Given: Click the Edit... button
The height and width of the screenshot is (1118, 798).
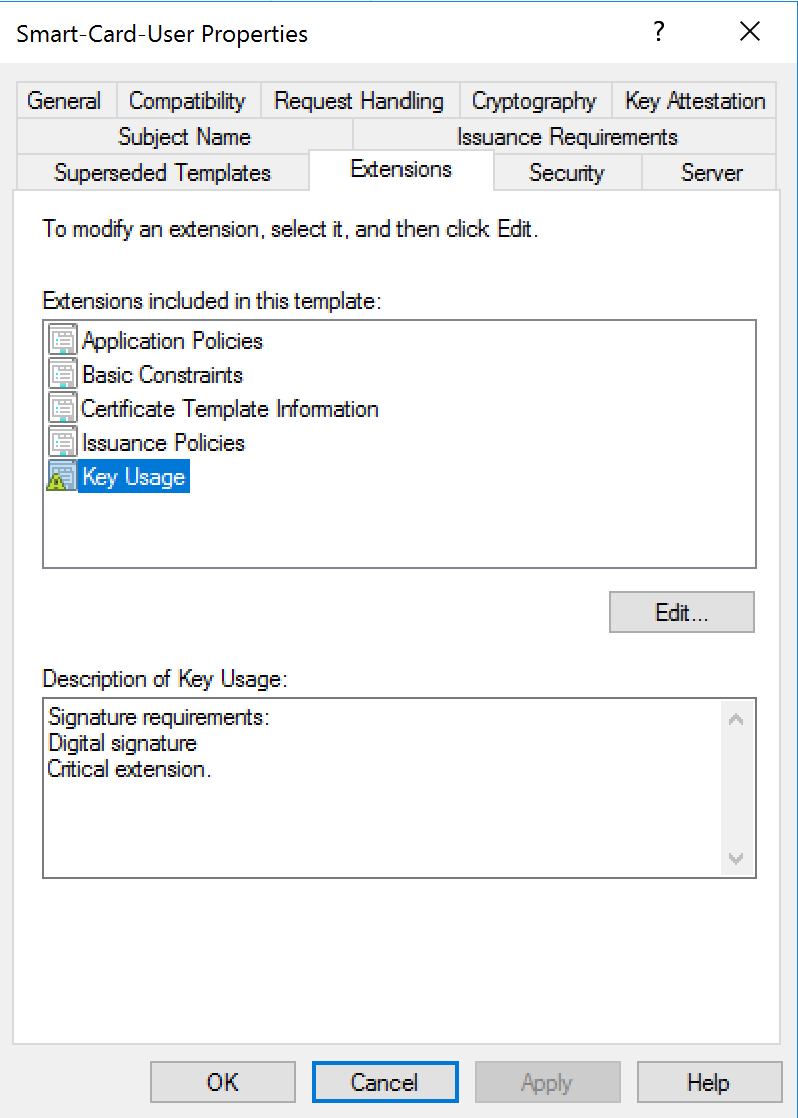Looking at the screenshot, I should pos(682,612).
